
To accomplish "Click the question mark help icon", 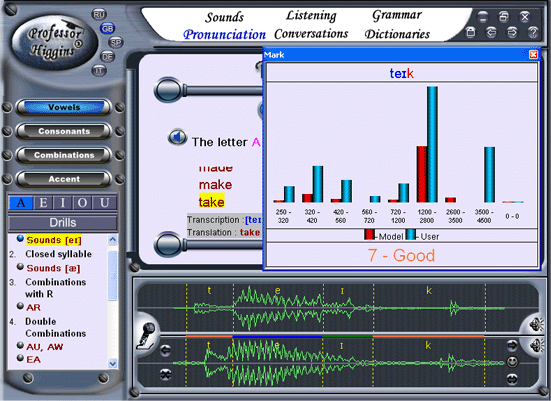I will click(x=533, y=32).
